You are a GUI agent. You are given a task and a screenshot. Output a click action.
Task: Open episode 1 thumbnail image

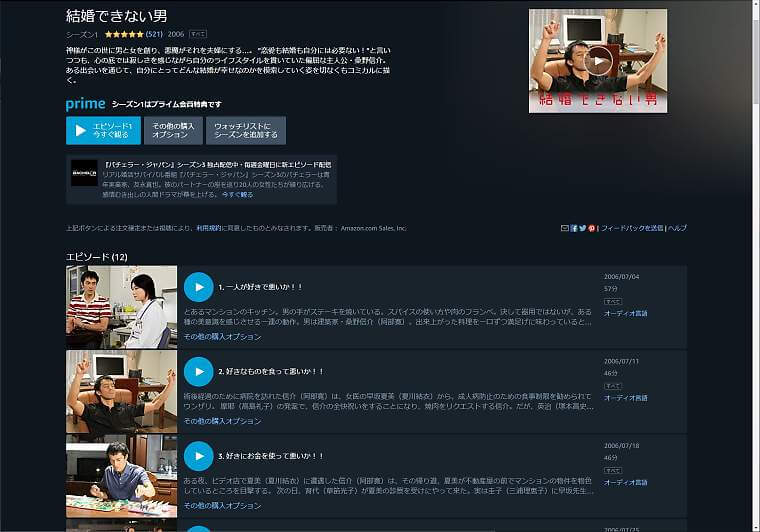(122, 307)
